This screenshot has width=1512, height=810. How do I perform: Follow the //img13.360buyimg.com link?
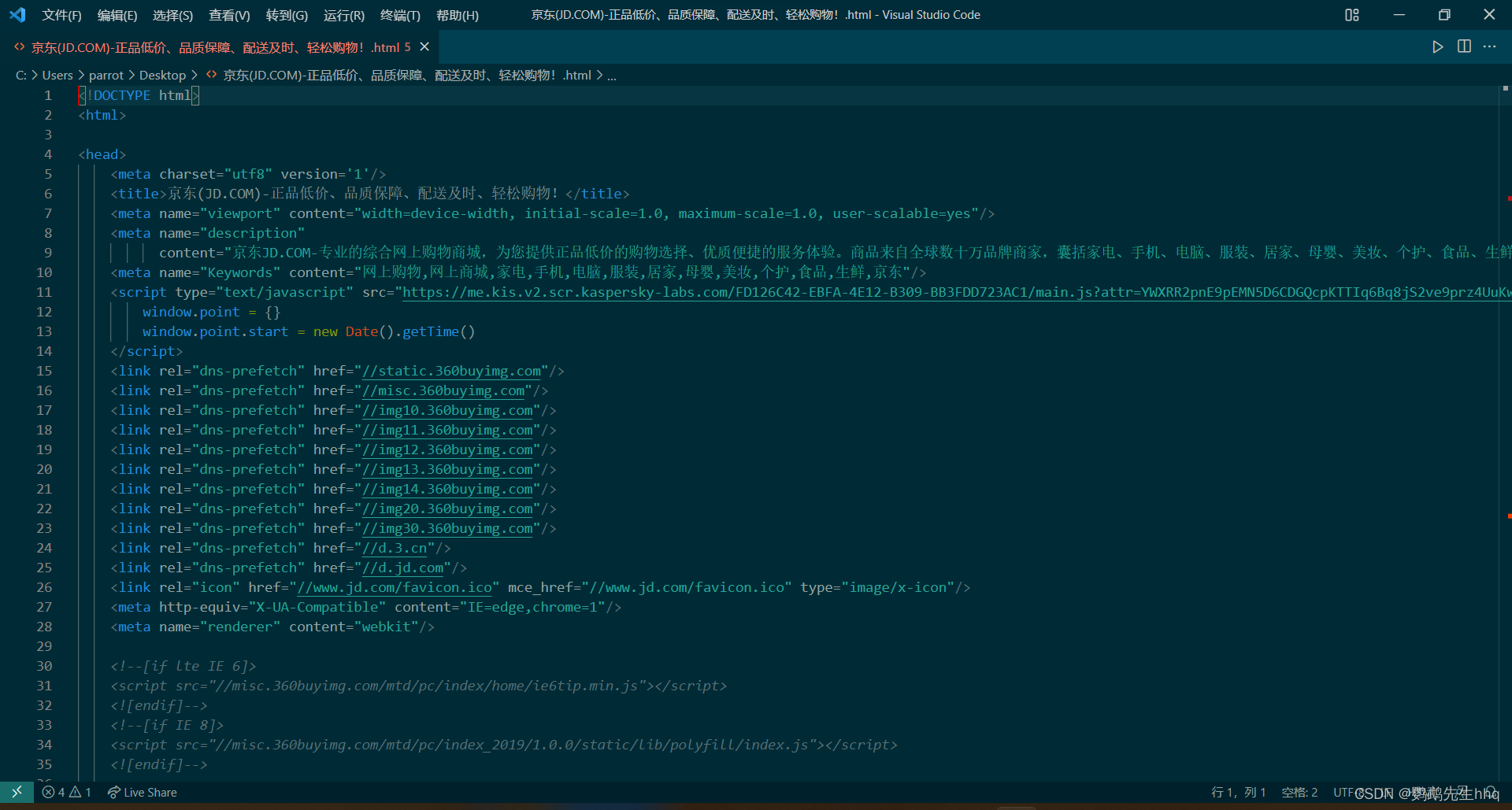click(x=447, y=469)
